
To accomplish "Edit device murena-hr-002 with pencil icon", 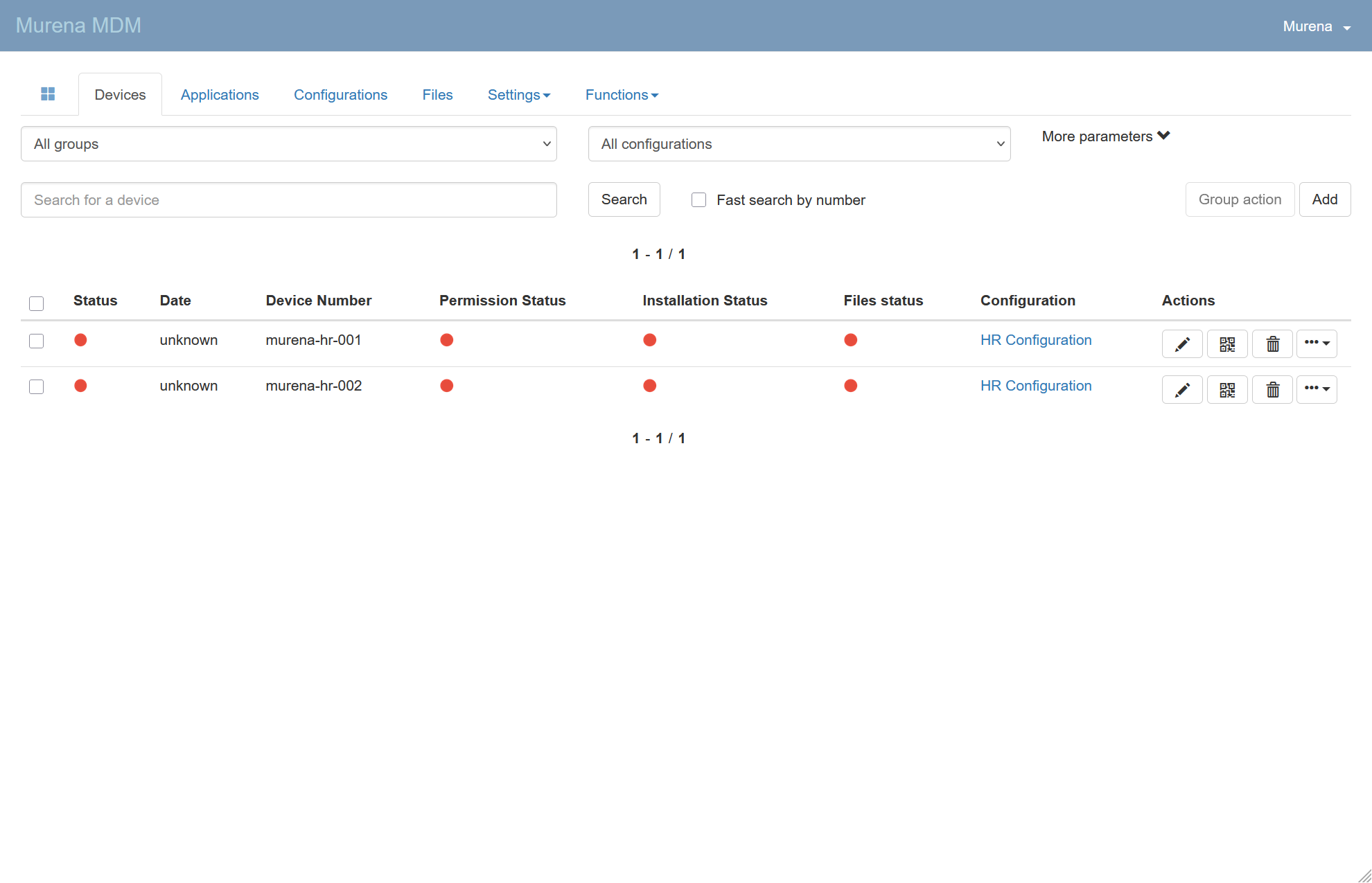I will pyautogui.click(x=1181, y=390).
